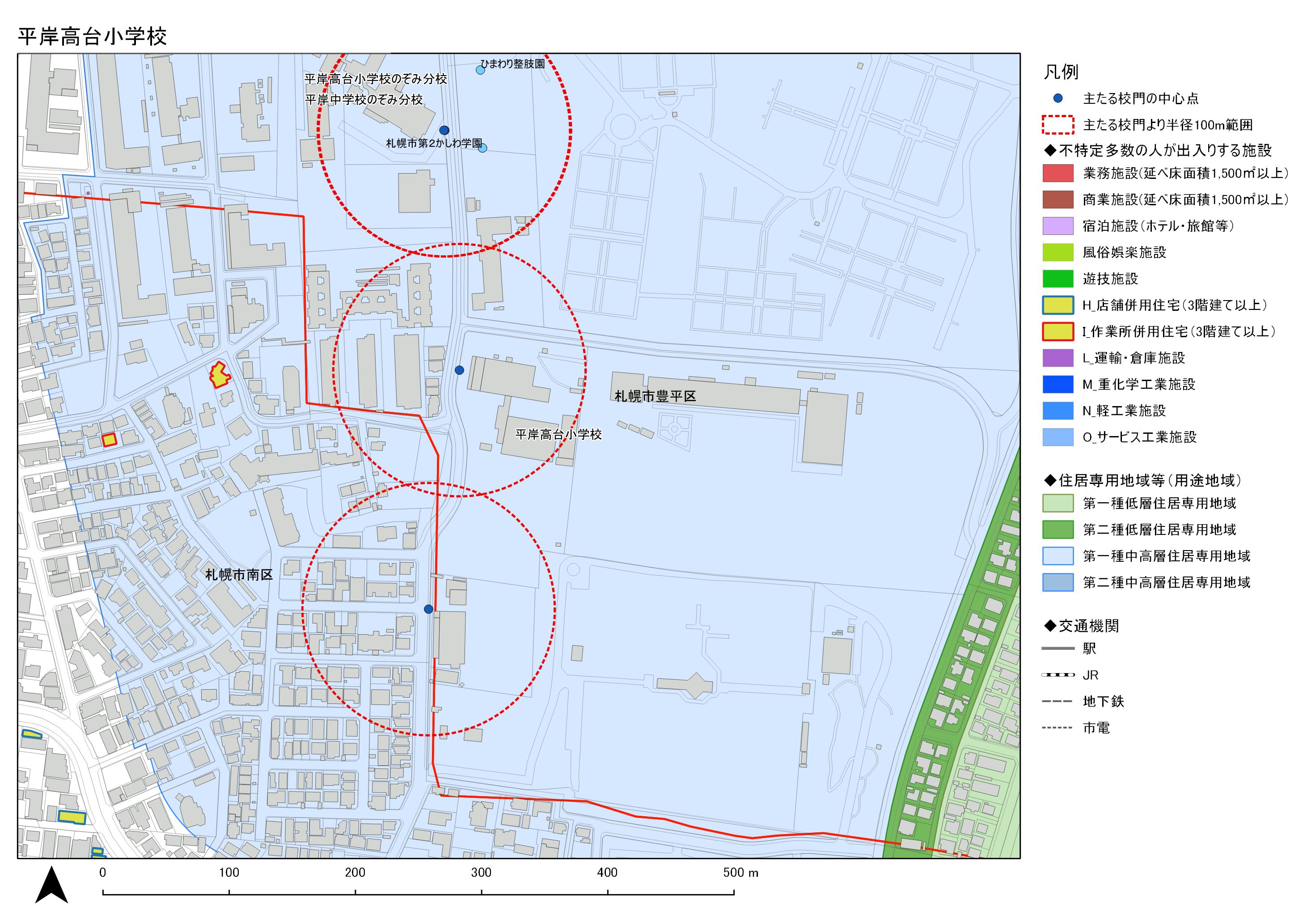This screenshot has width=1307, height=924.
Task: Click the scale bar 0 label
Action: pos(103,872)
